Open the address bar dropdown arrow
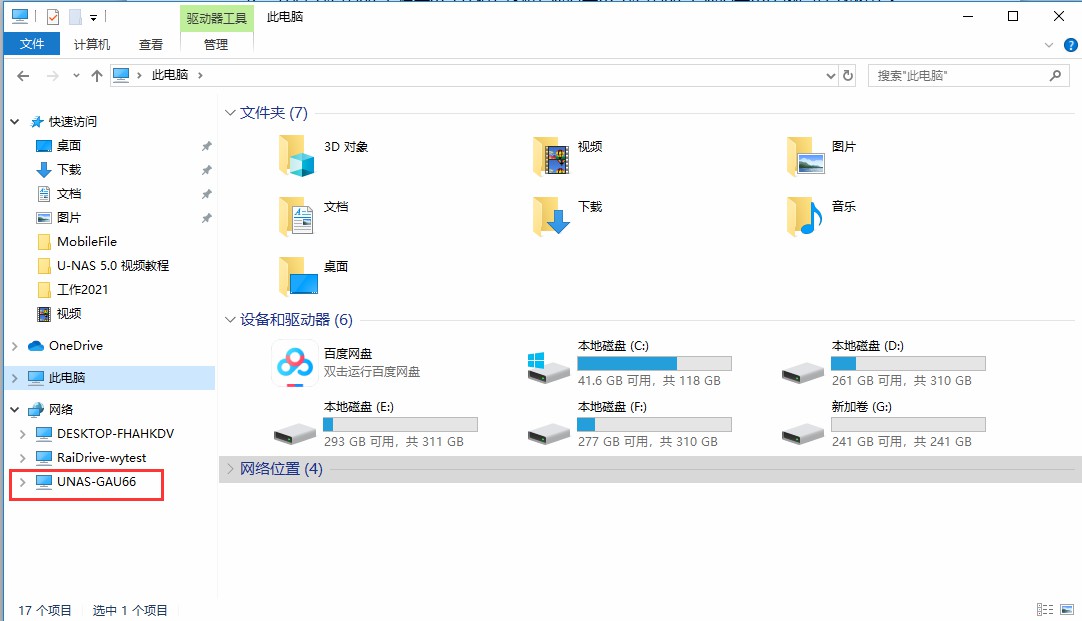The height and width of the screenshot is (621, 1082). (x=829, y=74)
